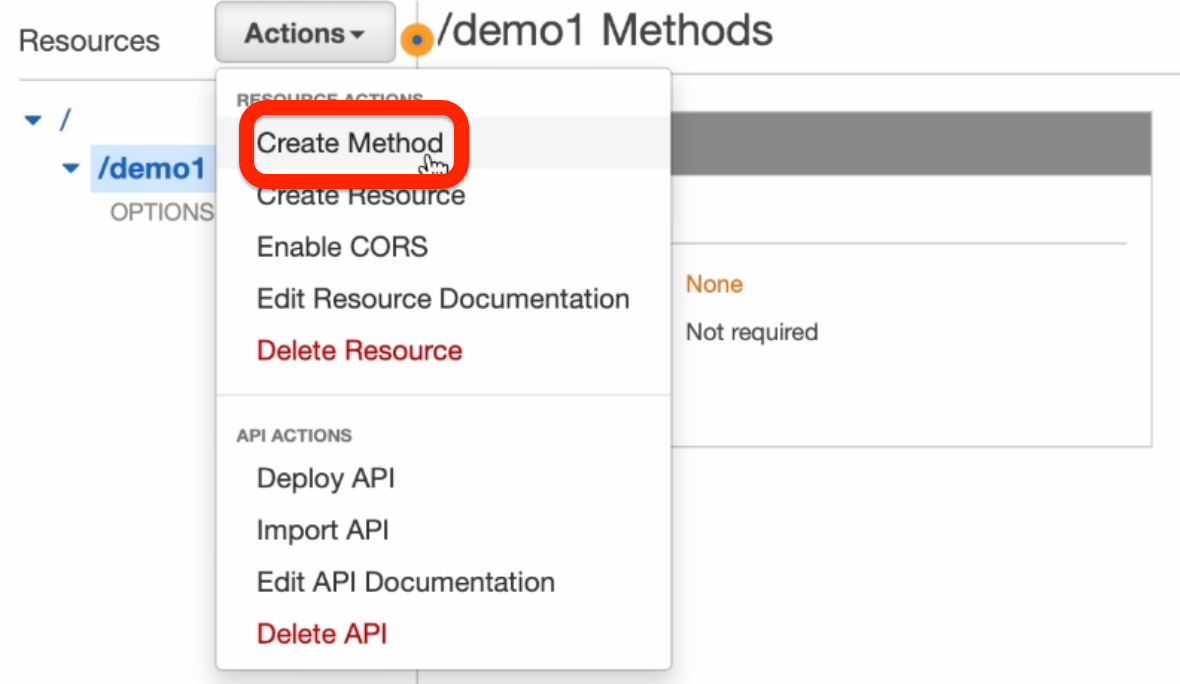The height and width of the screenshot is (684, 1180).
Task: Choose Import API menu entry
Action: (x=322, y=530)
